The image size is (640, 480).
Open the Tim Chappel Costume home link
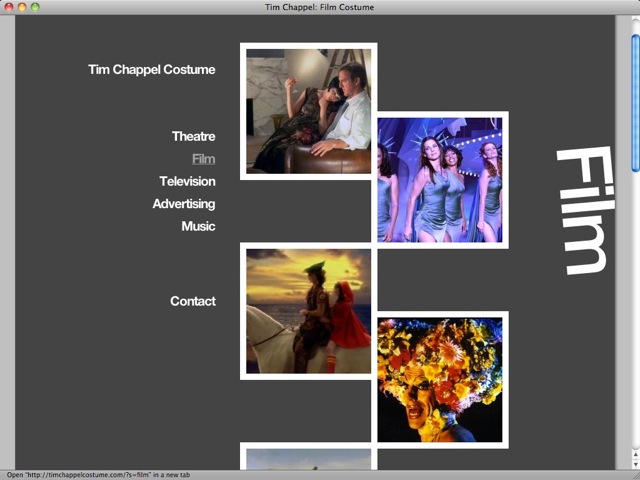[151, 70]
